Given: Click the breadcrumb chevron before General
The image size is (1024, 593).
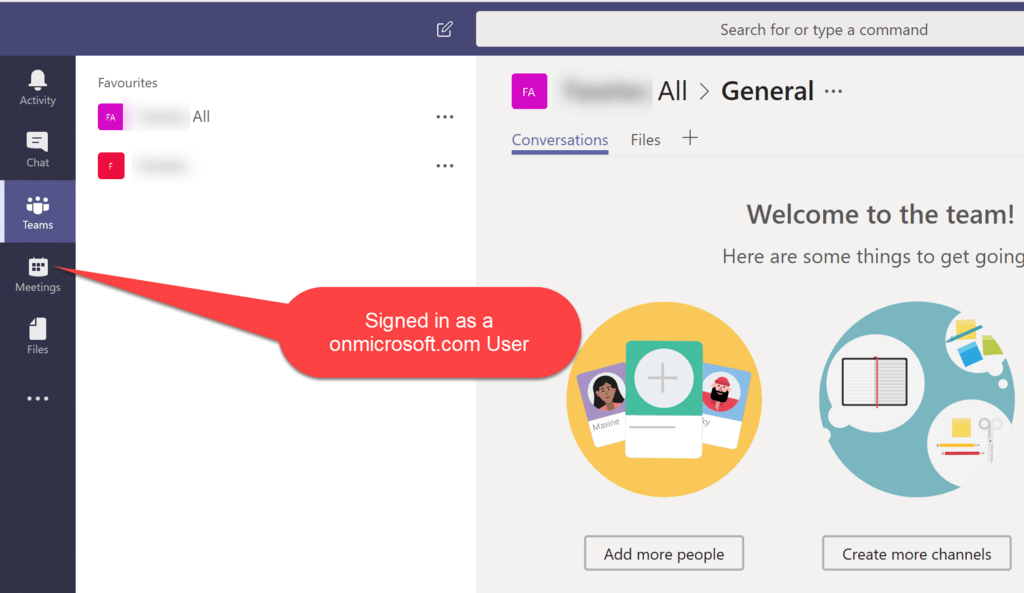Looking at the screenshot, I should coord(704,91).
